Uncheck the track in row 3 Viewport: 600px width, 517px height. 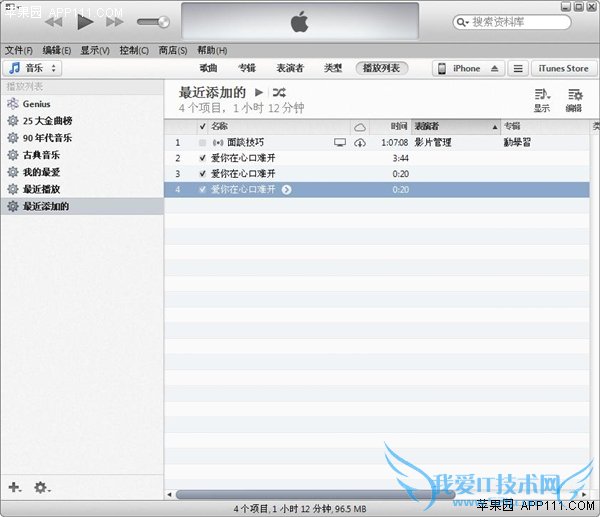[x=203, y=174]
